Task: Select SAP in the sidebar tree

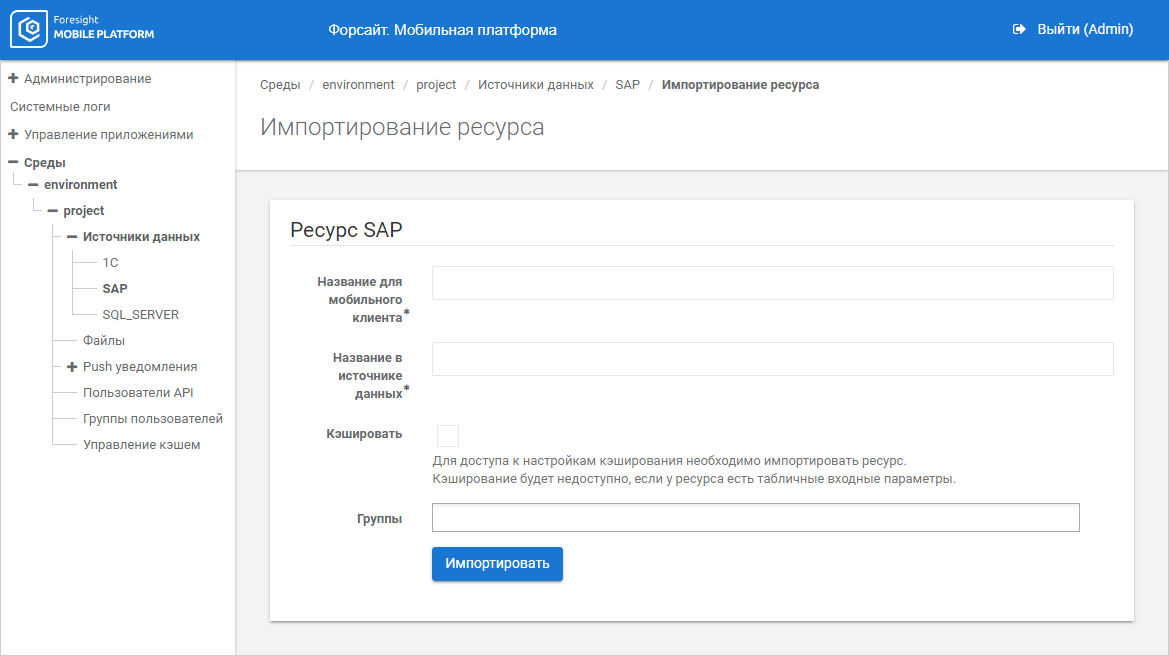Action: [115, 288]
